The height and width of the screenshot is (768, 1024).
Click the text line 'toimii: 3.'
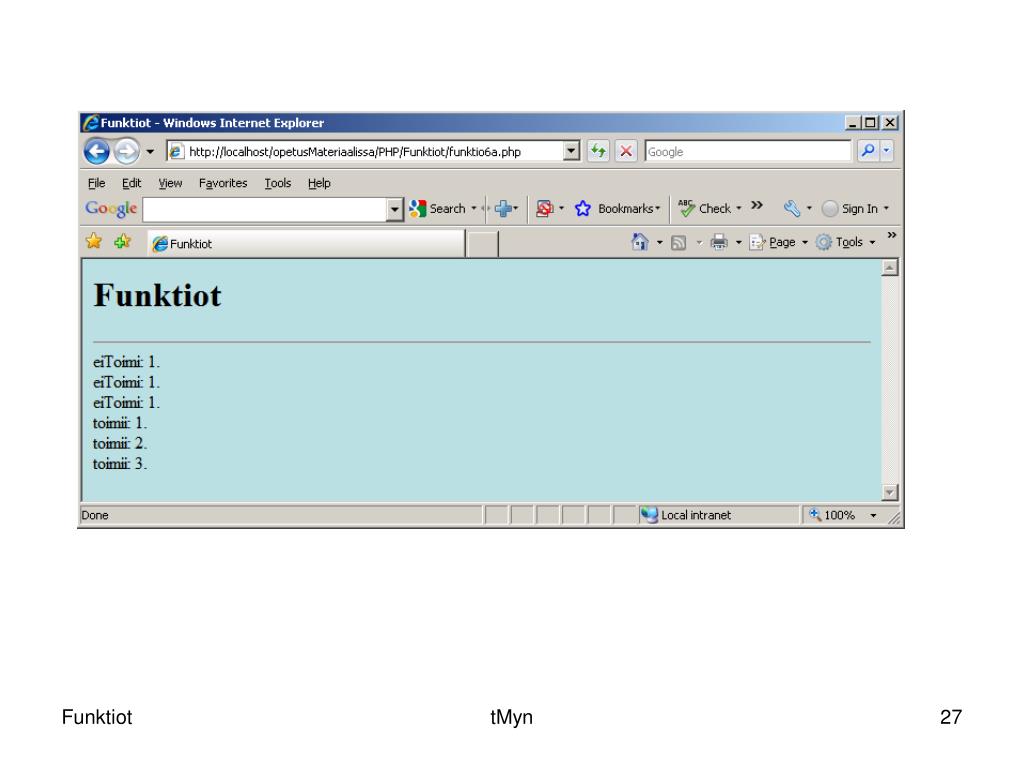(120, 464)
